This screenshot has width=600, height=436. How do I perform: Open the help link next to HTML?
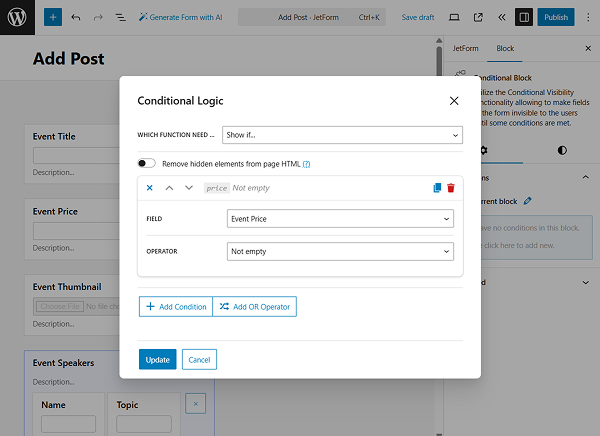pyautogui.click(x=306, y=164)
